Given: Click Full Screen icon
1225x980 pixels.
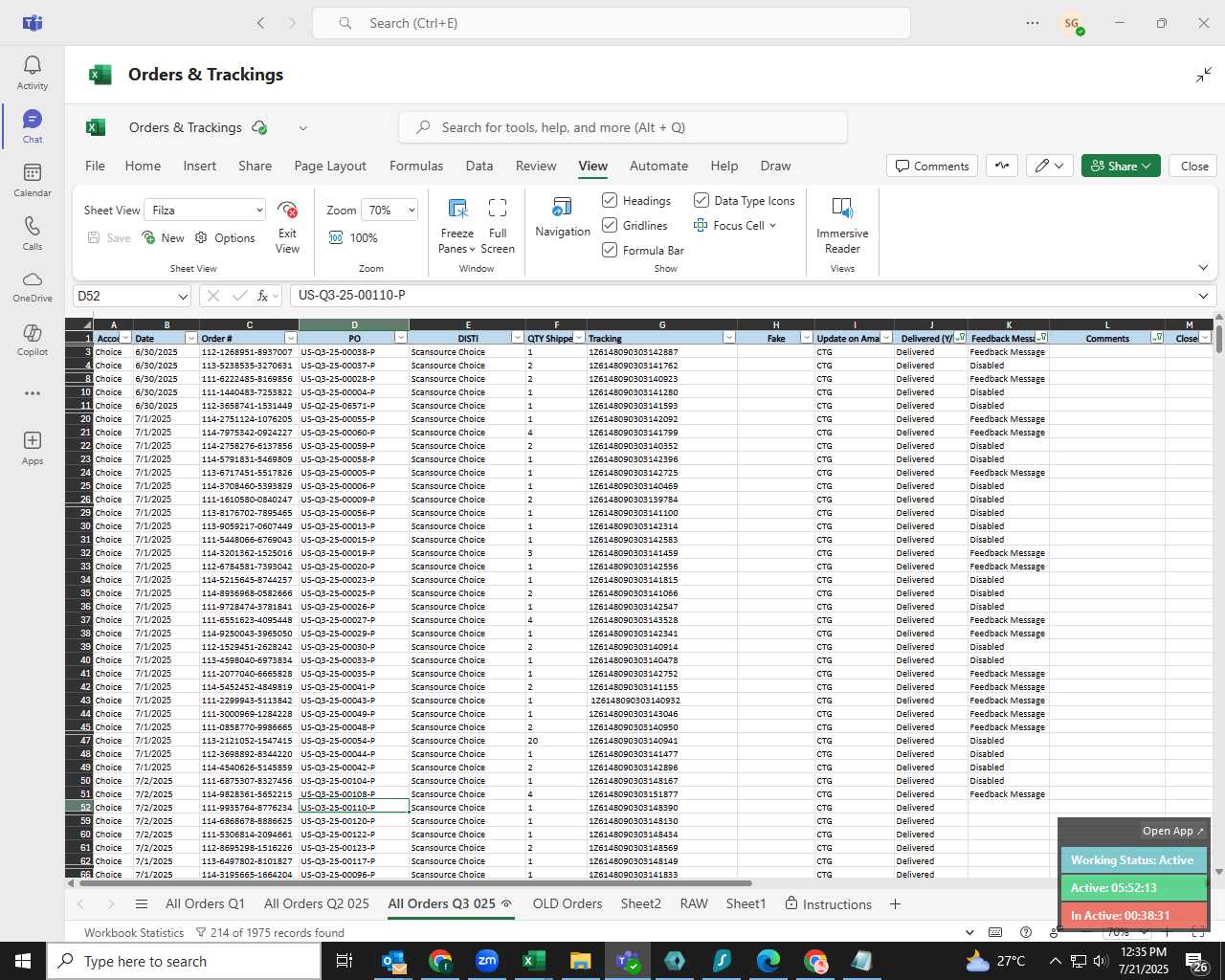Looking at the screenshot, I should pyautogui.click(x=498, y=208).
